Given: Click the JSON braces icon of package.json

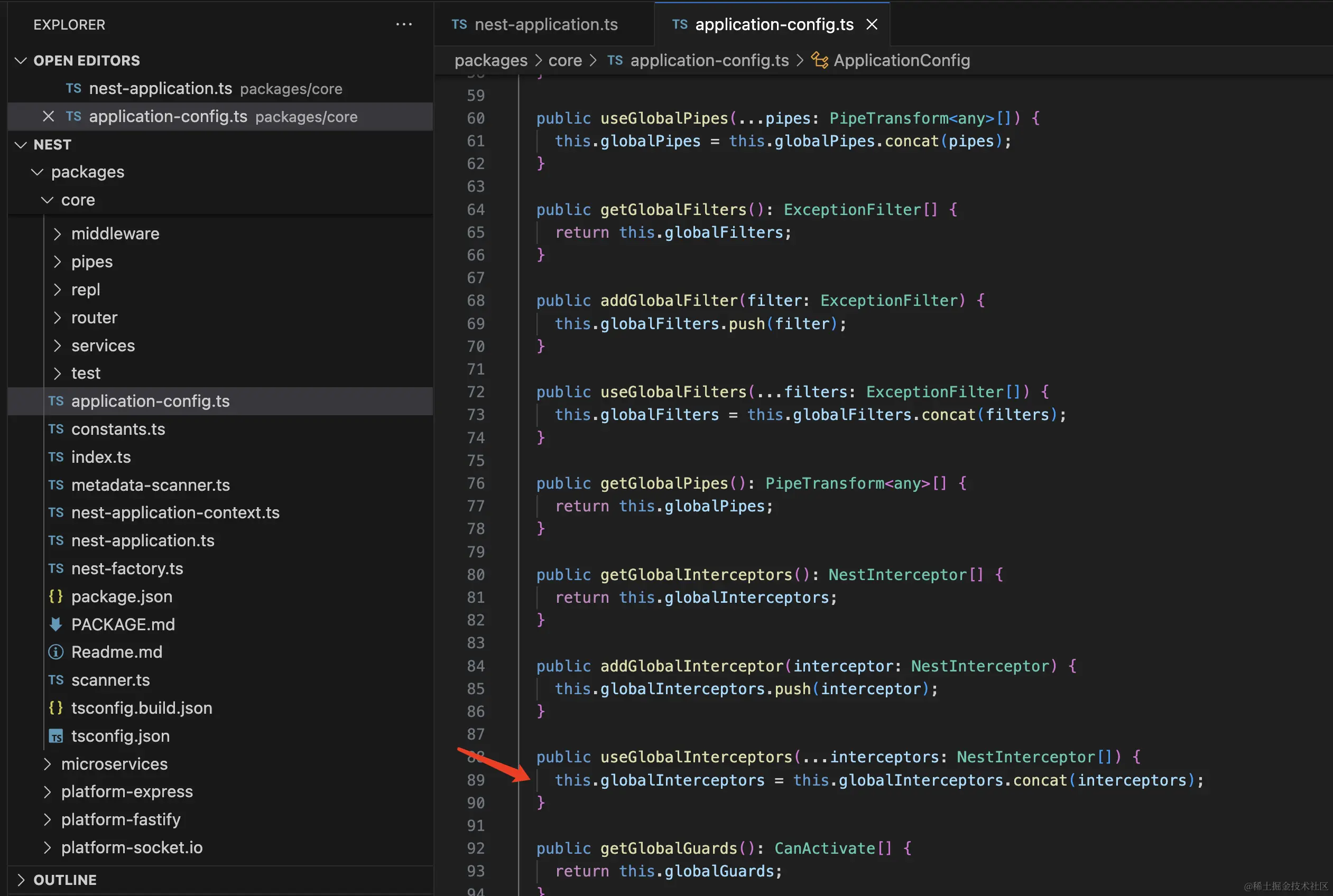Looking at the screenshot, I should click(x=55, y=596).
